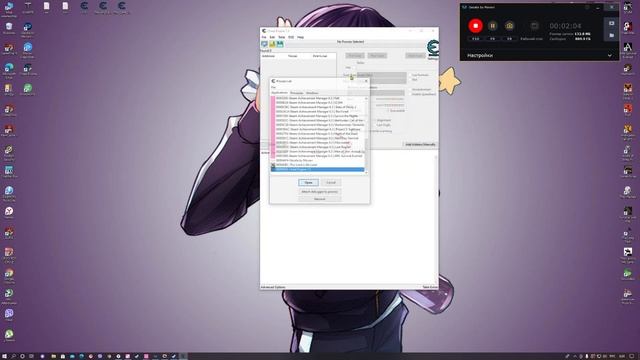
Task: Click Cancel button in Process List
Action: pos(331,182)
